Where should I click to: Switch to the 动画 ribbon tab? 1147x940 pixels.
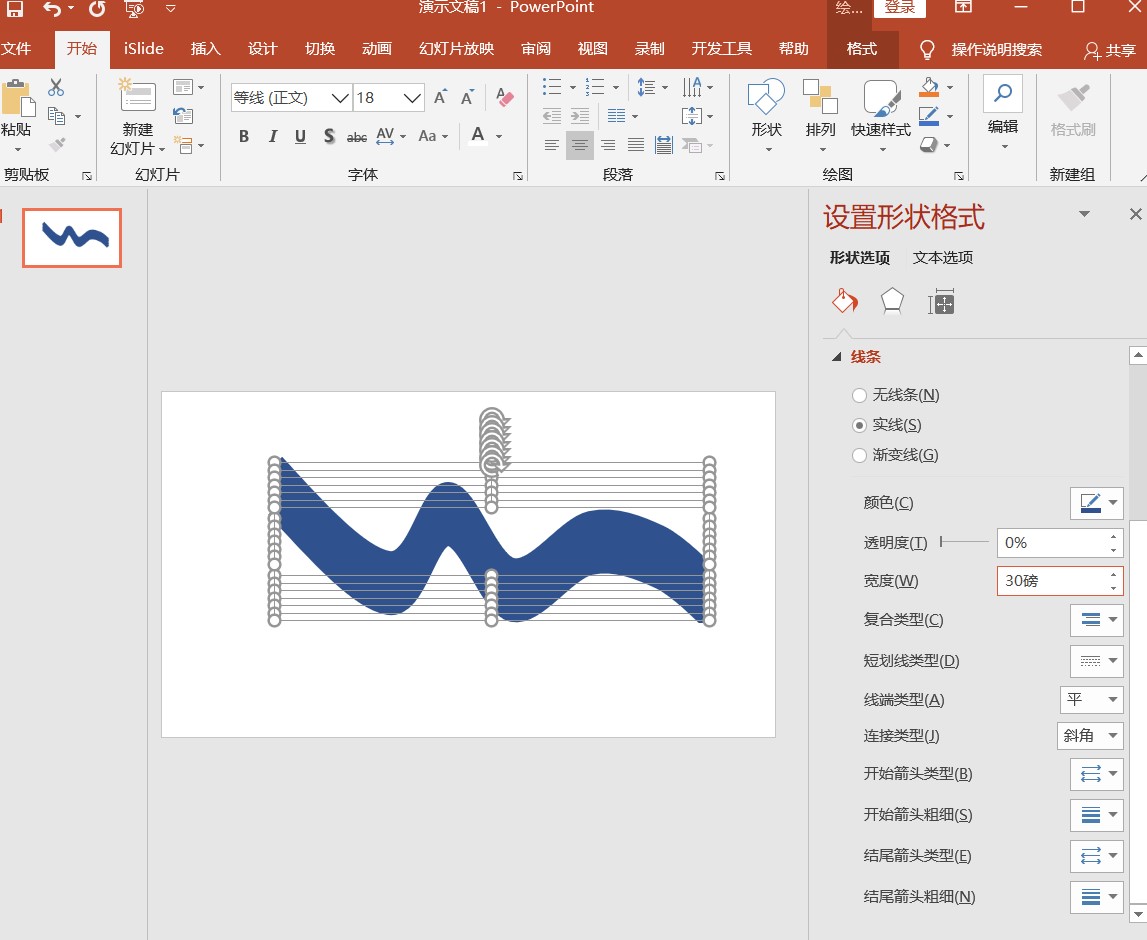click(377, 49)
